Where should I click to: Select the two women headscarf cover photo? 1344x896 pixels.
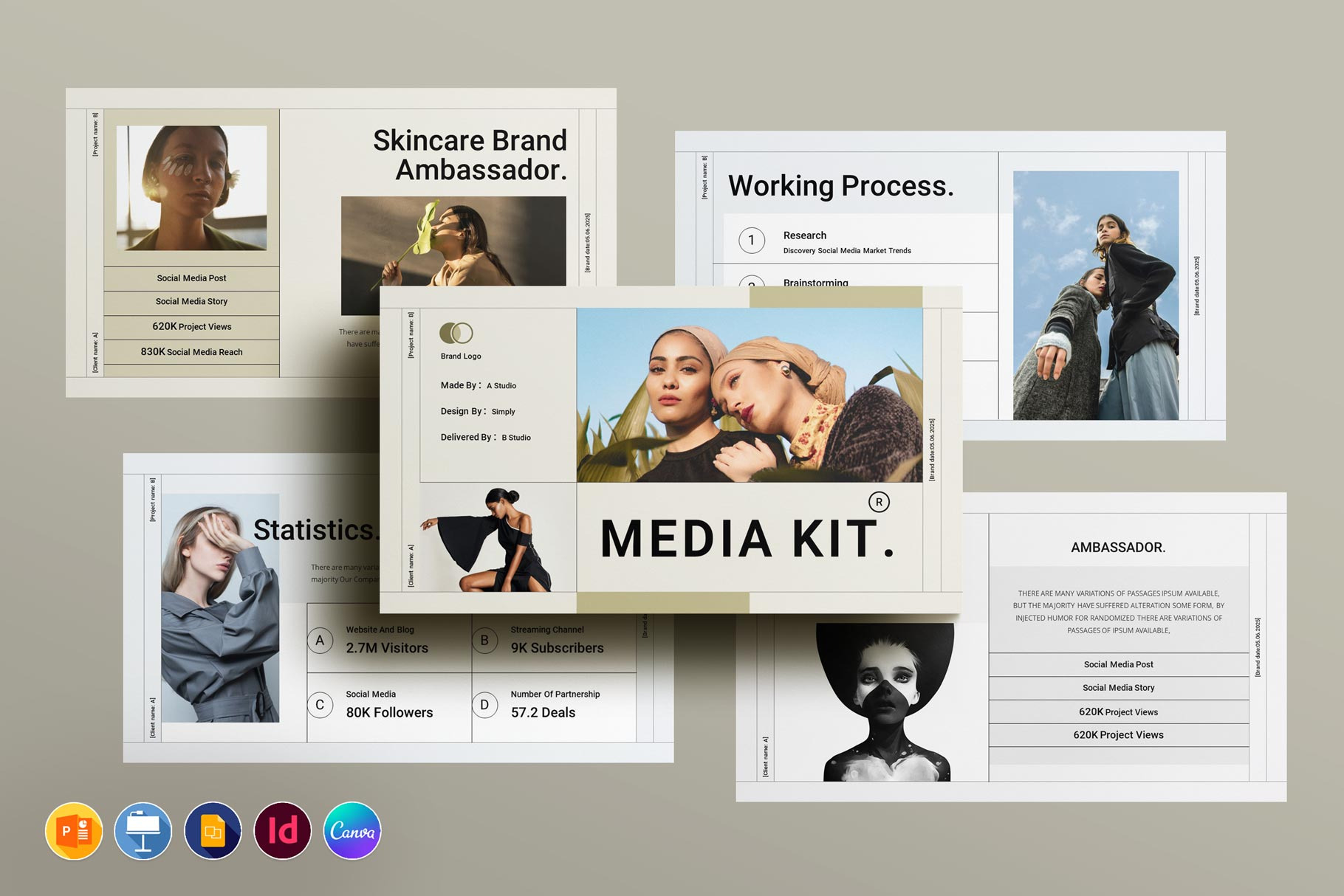tap(749, 396)
